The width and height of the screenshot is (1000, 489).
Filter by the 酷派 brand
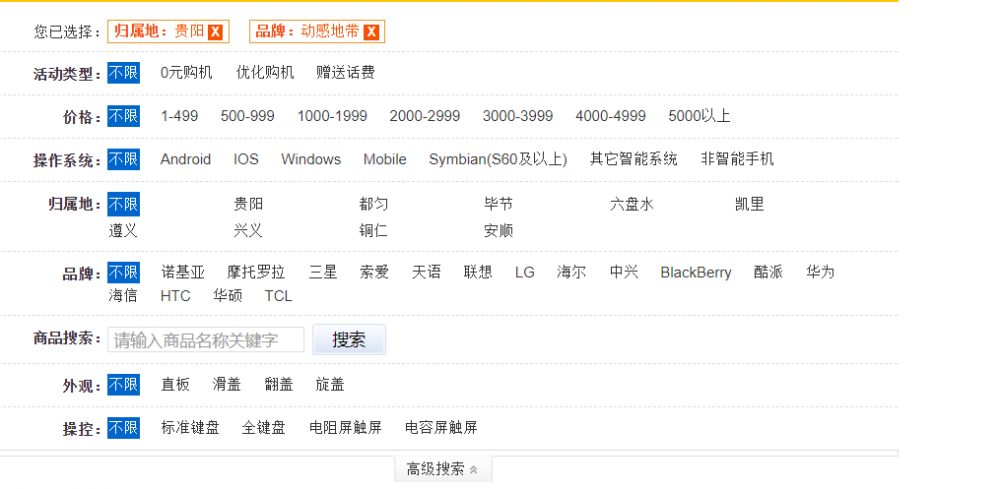tap(768, 273)
